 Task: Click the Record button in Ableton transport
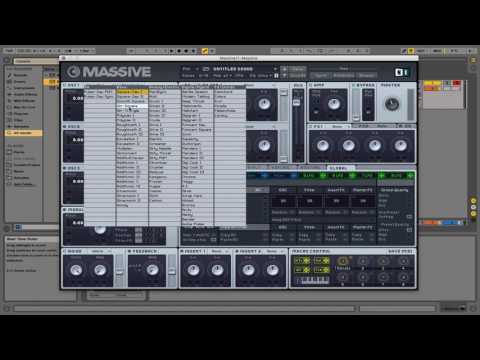point(186,51)
